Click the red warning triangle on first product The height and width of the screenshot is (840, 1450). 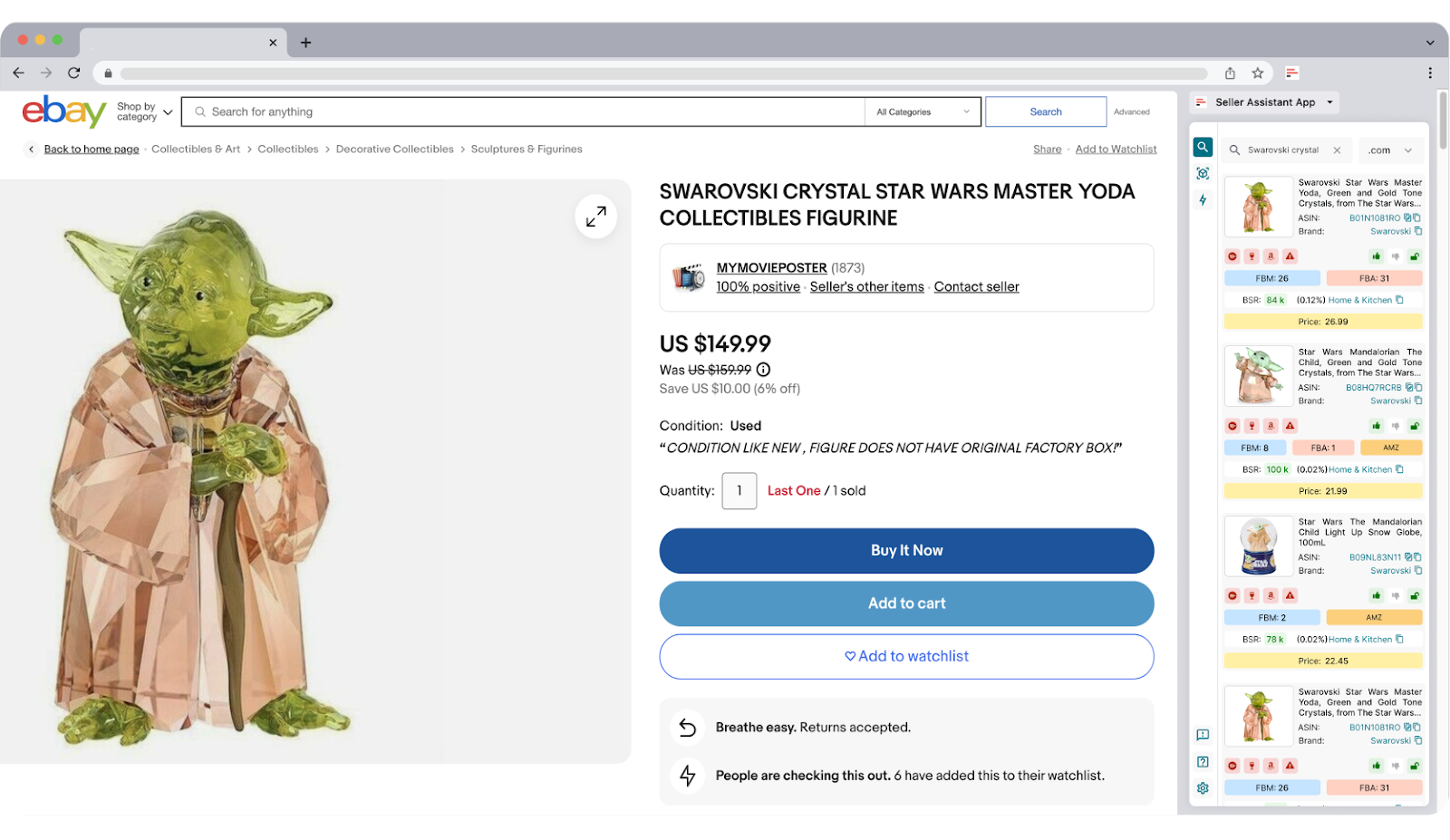click(1289, 256)
